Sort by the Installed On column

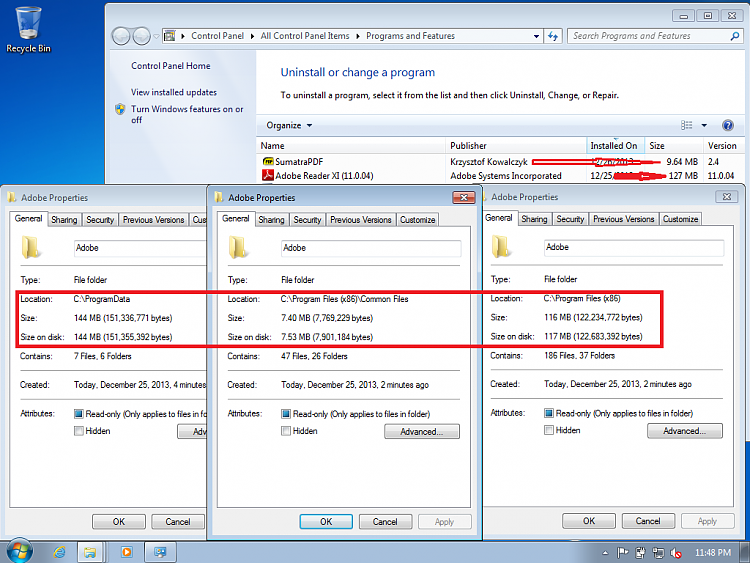tap(615, 145)
